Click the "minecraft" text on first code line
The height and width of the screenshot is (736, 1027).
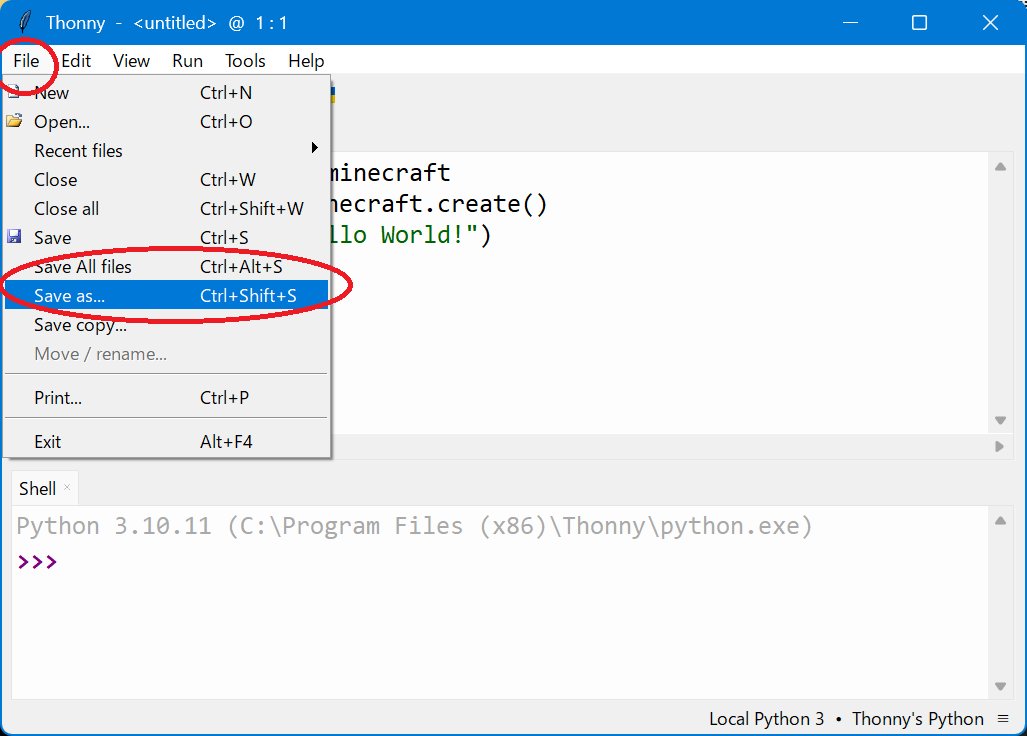coord(390,173)
